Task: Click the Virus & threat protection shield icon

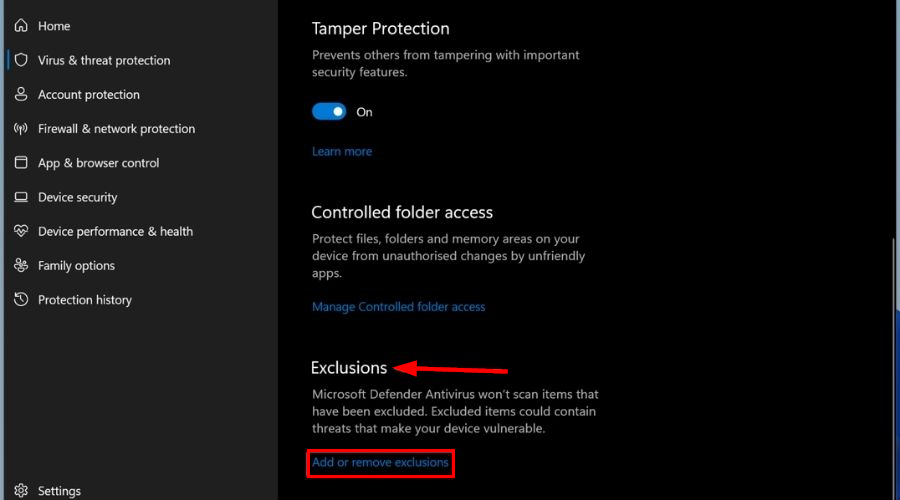Action: pos(20,60)
